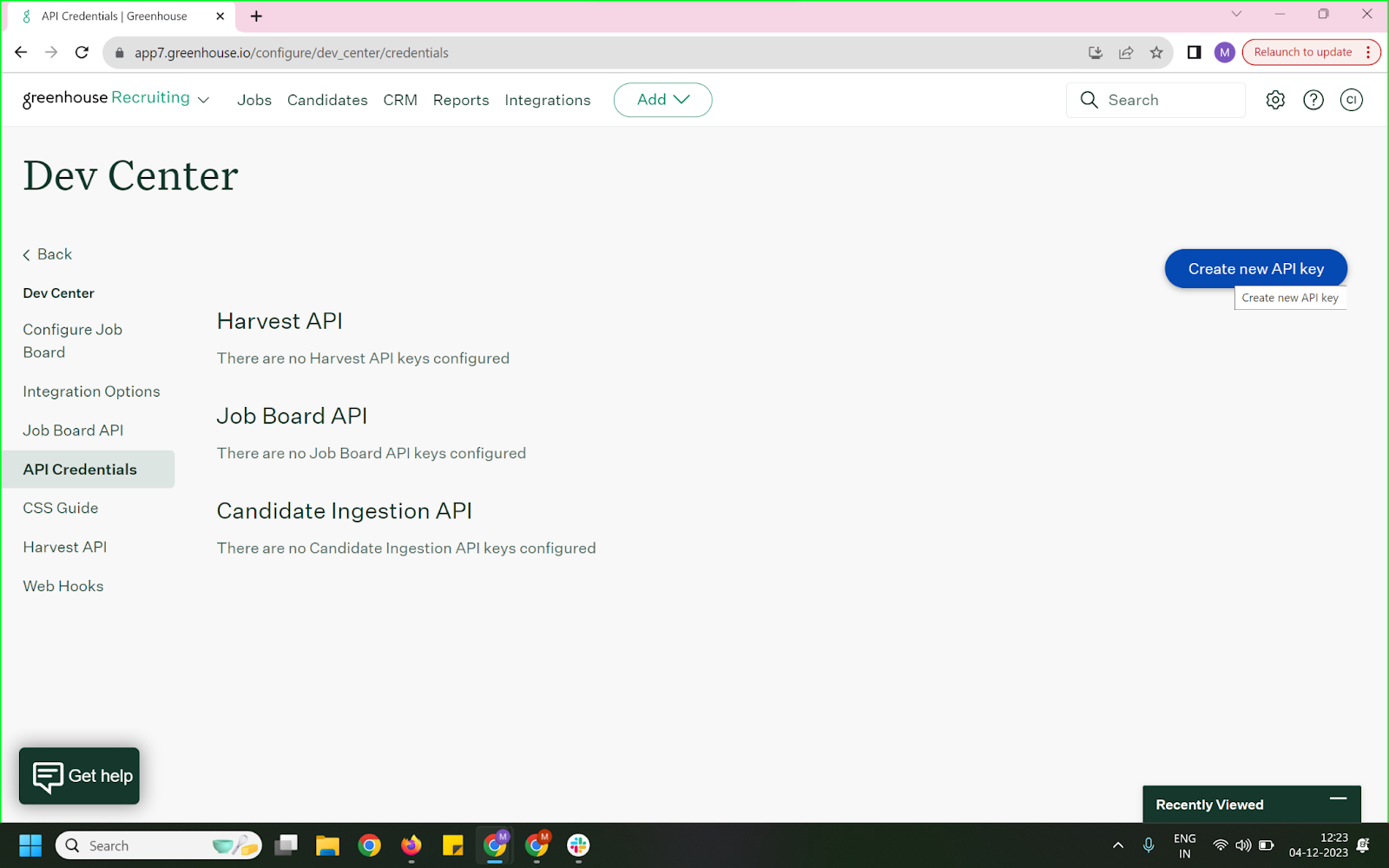The width and height of the screenshot is (1389, 868).
Task: Open the CSS Guide sidebar link
Action: [x=61, y=509]
